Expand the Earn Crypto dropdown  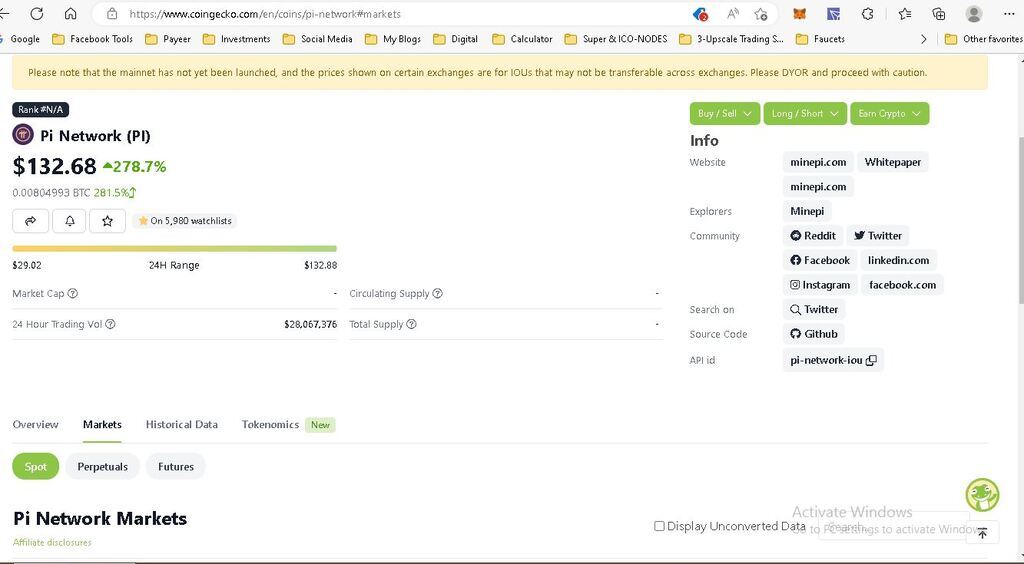tap(889, 114)
